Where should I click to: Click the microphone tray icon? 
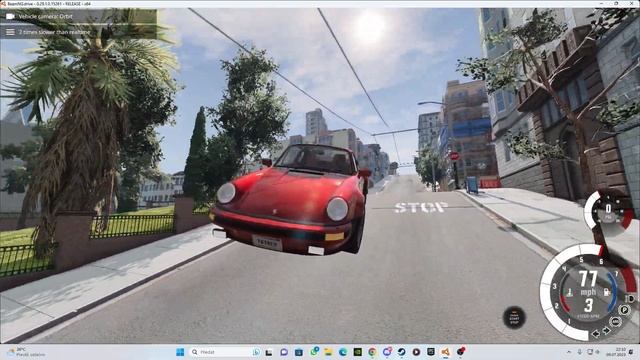580,352
